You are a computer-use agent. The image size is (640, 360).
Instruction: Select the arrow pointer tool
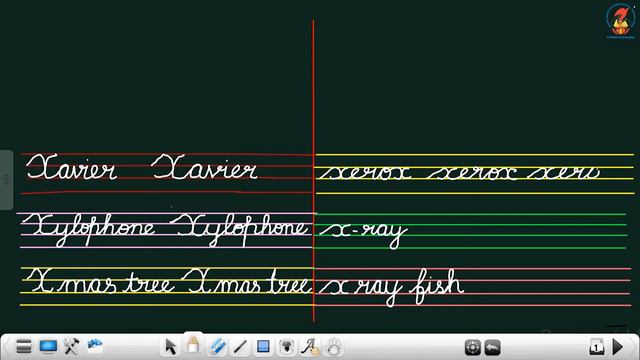pos(171,347)
